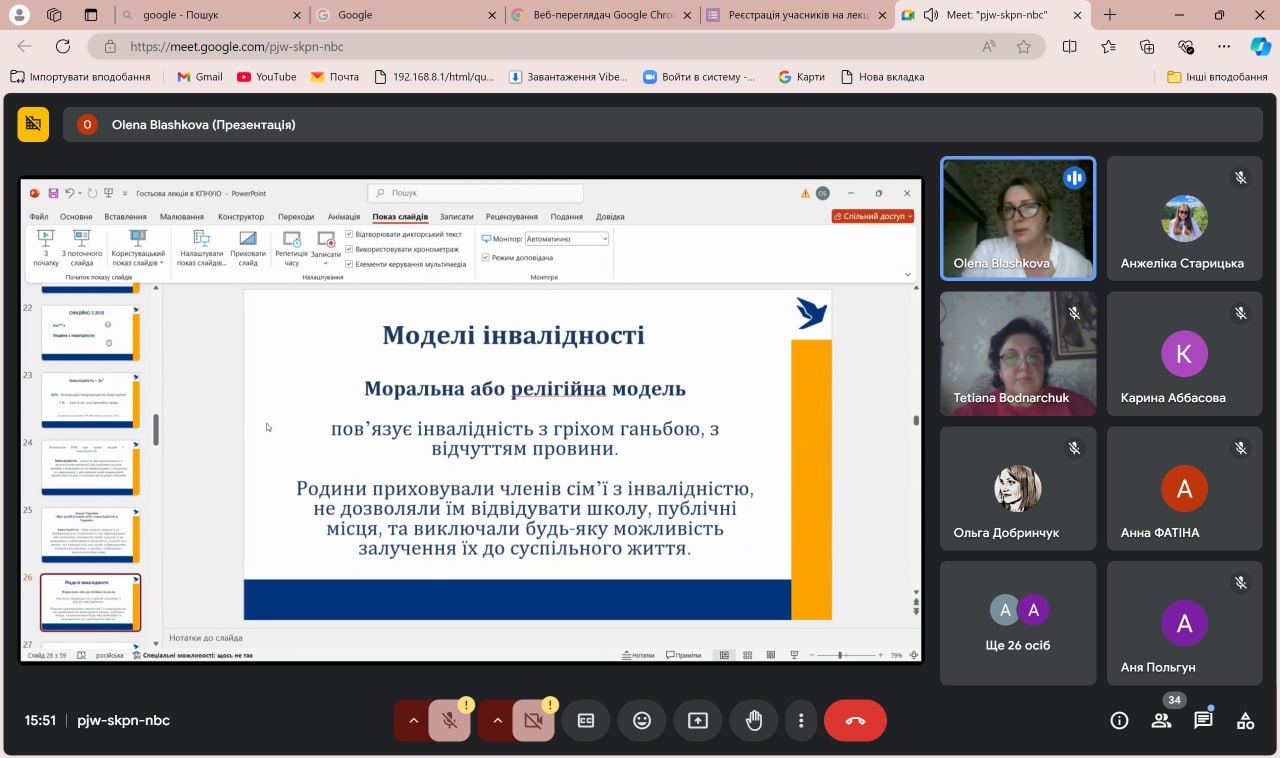Toggle the 'Режим доповідача' checkbox
Screen dimensions: 1280x758
coord(486,258)
